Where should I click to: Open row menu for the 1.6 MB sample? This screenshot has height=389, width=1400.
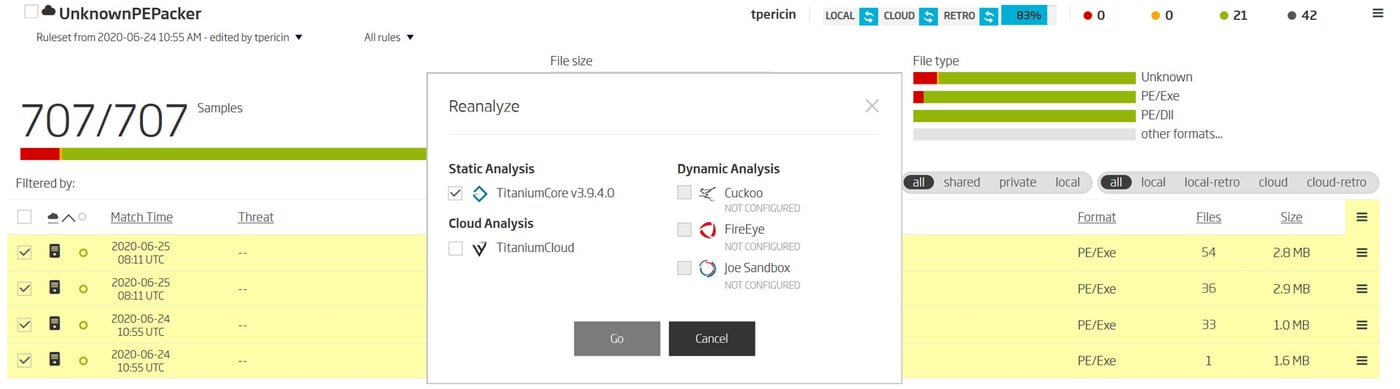tap(1361, 361)
